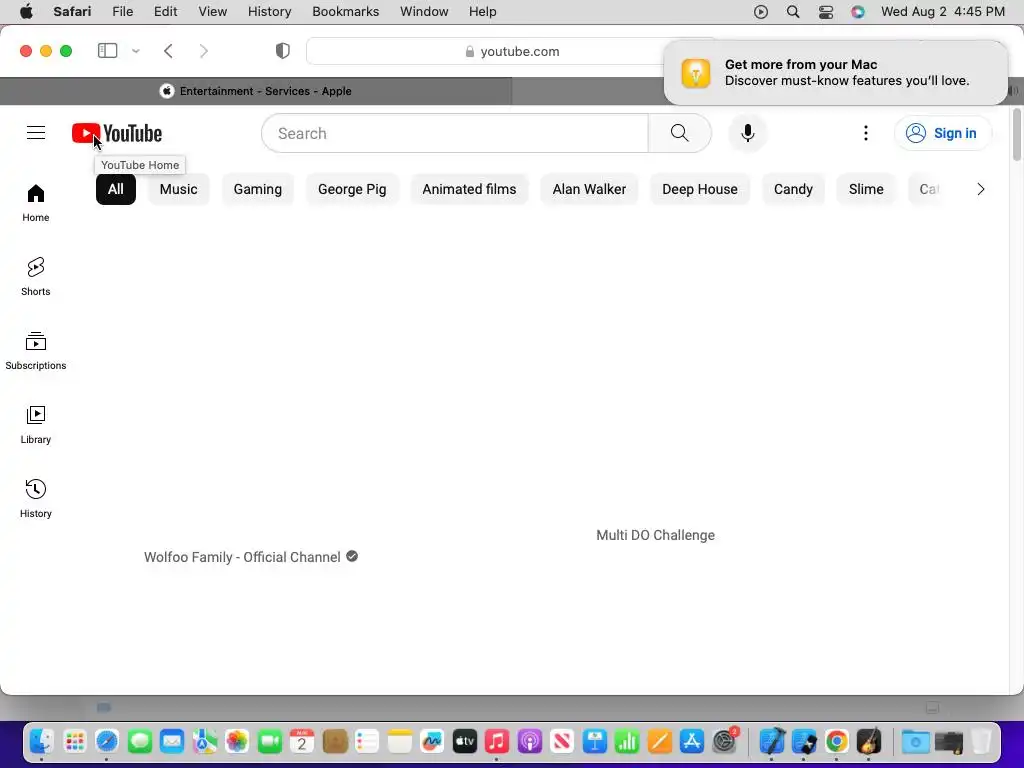1024x768 pixels.
Task: Open the Window menu
Action: [x=424, y=12]
